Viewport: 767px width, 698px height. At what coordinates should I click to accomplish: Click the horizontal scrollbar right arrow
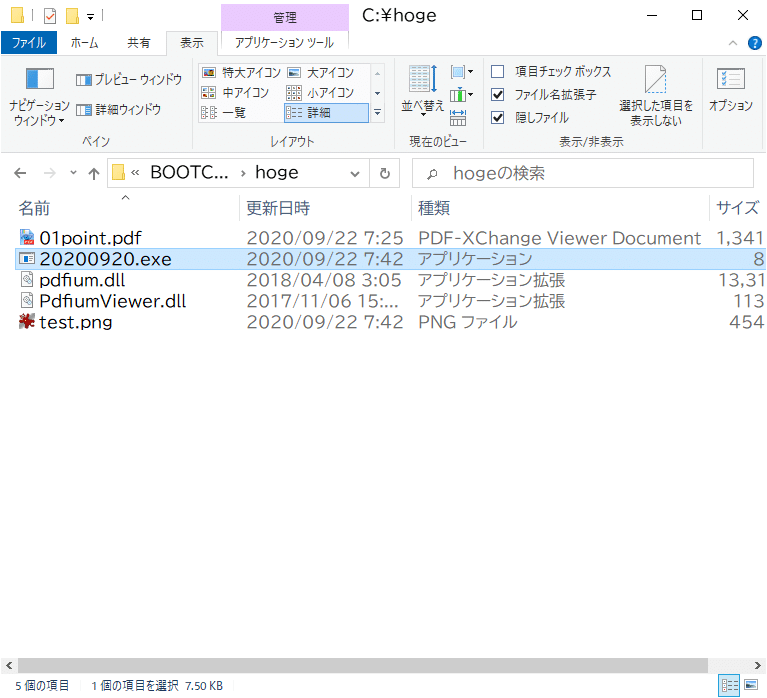(757, 665)
